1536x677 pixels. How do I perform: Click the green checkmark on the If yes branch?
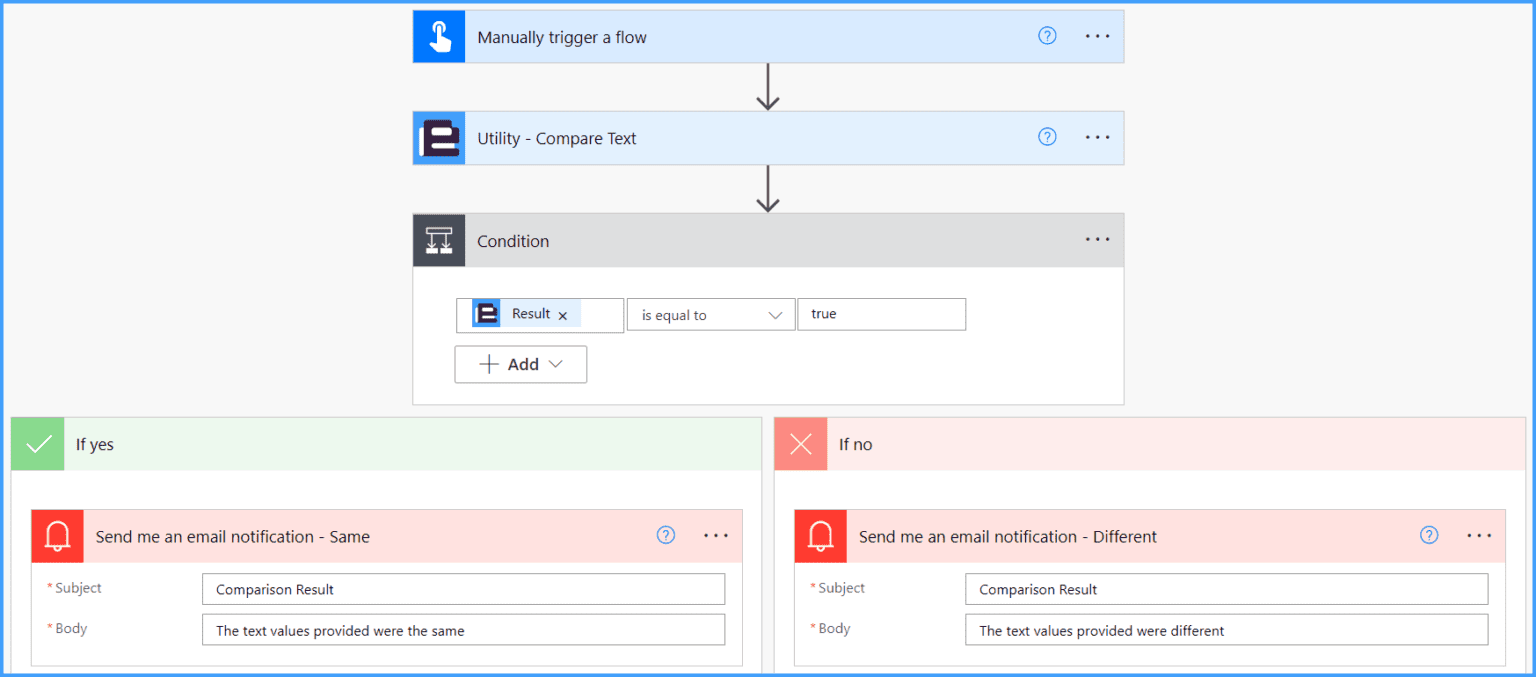37,443
